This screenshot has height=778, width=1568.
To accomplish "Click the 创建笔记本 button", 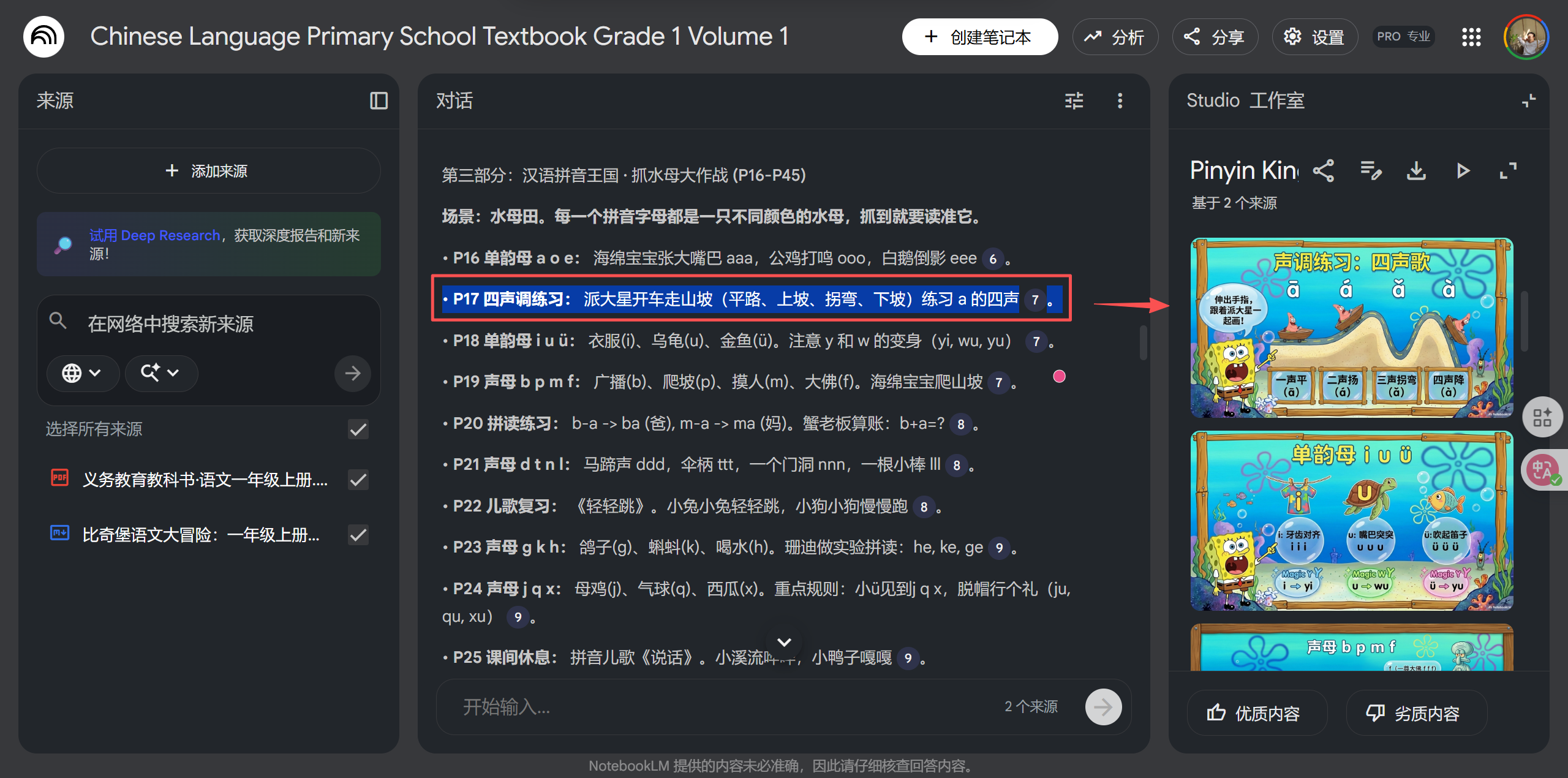I will click(980, 37).
